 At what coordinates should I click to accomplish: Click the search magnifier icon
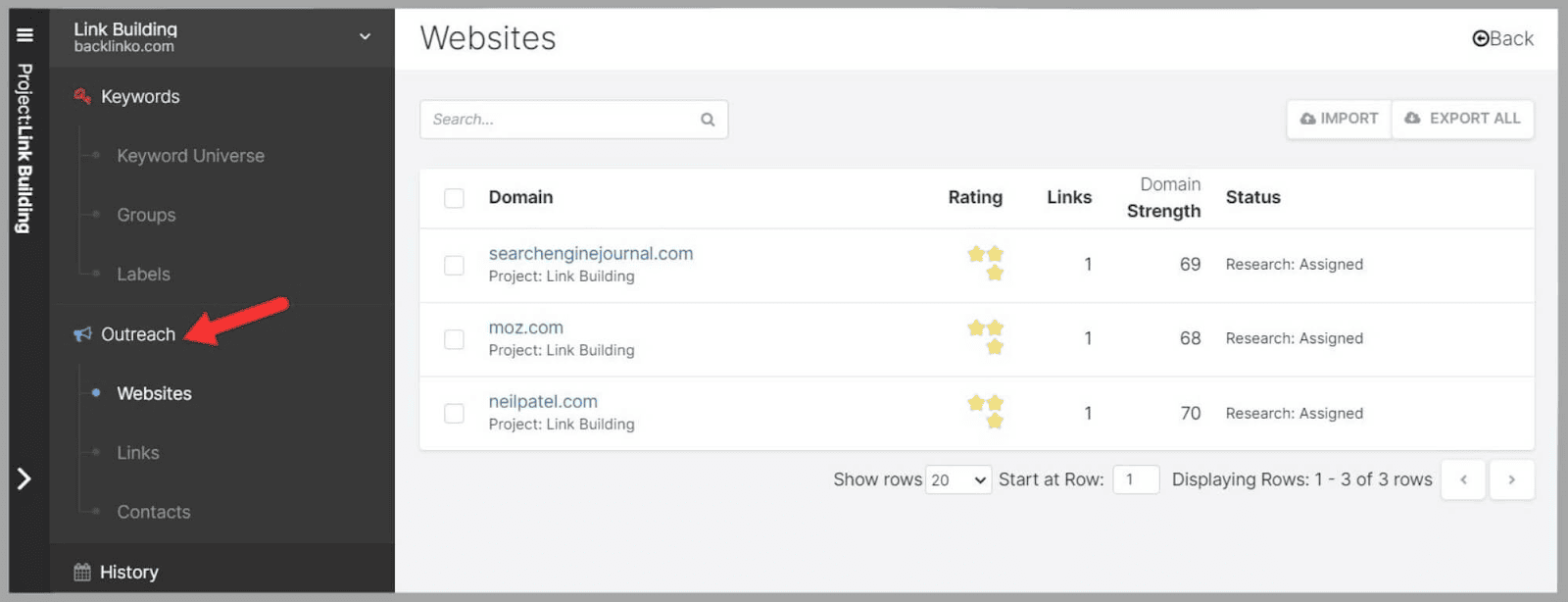(x=708, y=120)
